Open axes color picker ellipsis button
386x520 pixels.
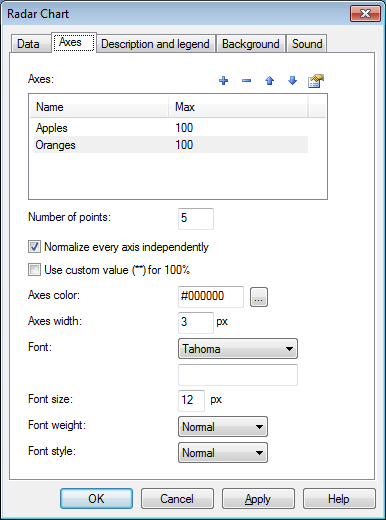pyautogui.click(x=259, y=297)
